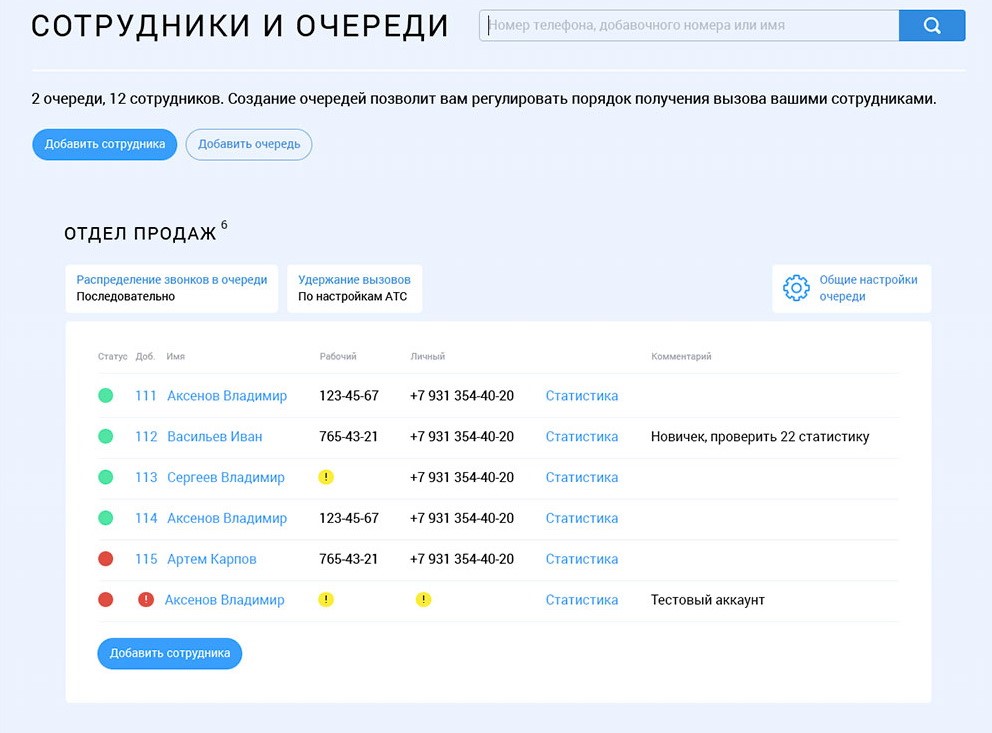This screenshot has height=733, width=992.
Task: Open Статистика for extension 114
Action: click(x=581, y=518)
